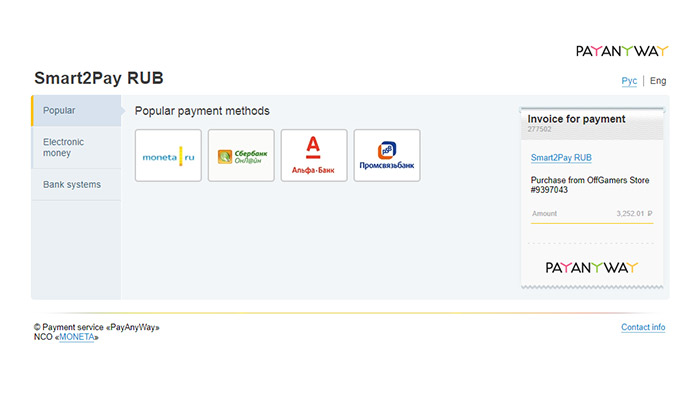Open the Smart2Pay RUB invoice link

point(561,158)
